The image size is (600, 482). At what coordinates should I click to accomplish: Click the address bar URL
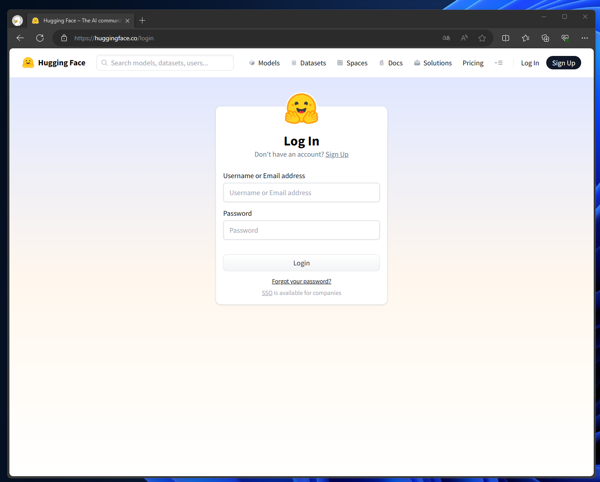(114, 38)
